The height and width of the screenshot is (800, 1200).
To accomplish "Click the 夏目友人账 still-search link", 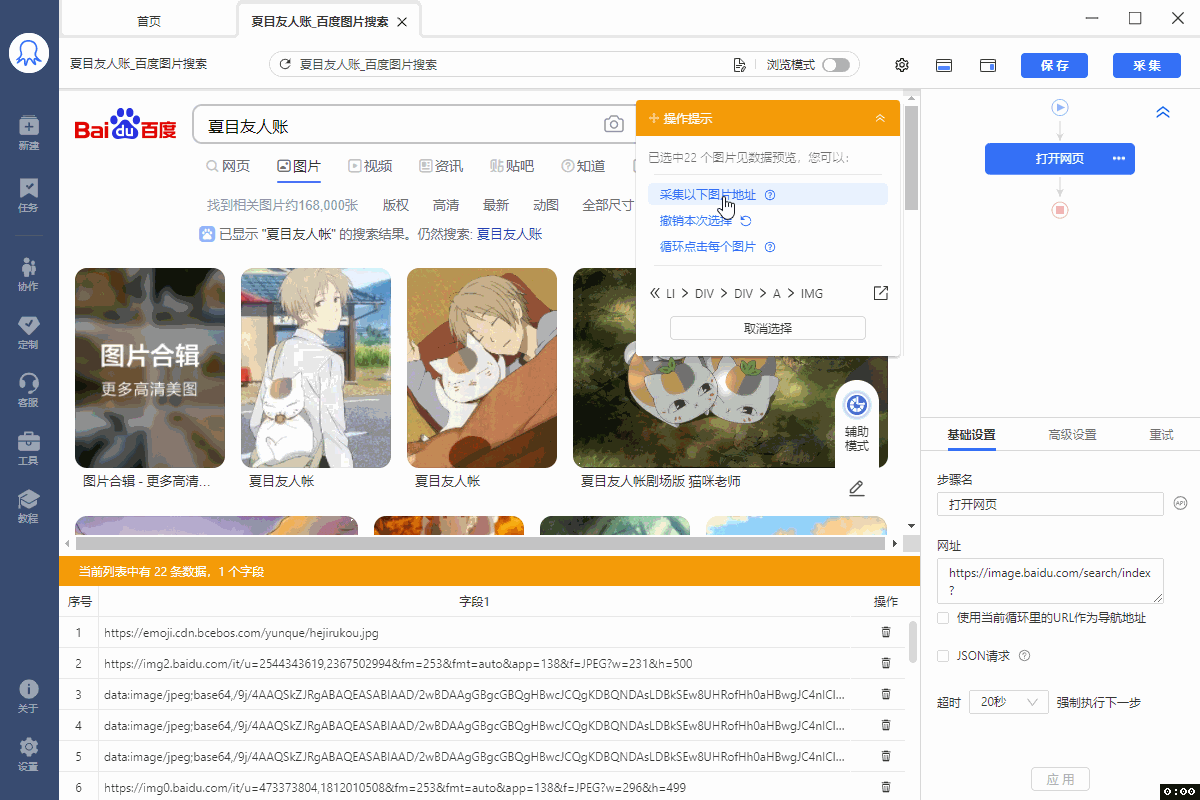I will 509,234.
